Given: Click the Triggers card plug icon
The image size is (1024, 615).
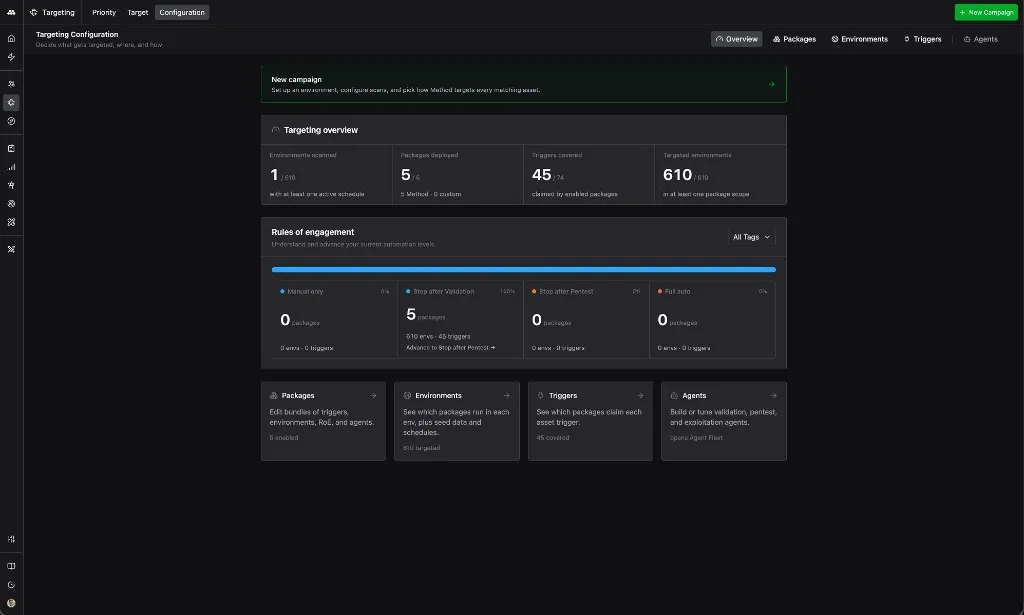Looking at the screenshot, I should click(541, 396).
